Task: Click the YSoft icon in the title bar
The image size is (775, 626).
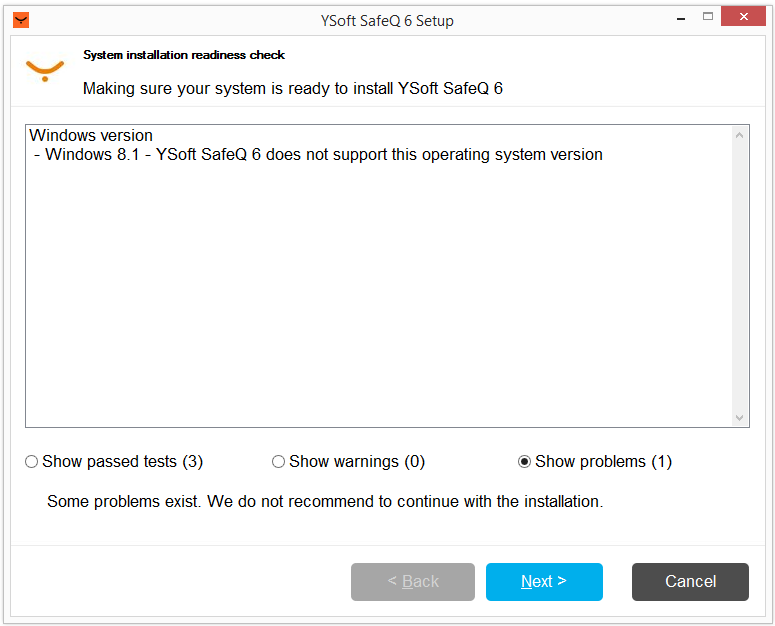Action: [x=21, y=20]
